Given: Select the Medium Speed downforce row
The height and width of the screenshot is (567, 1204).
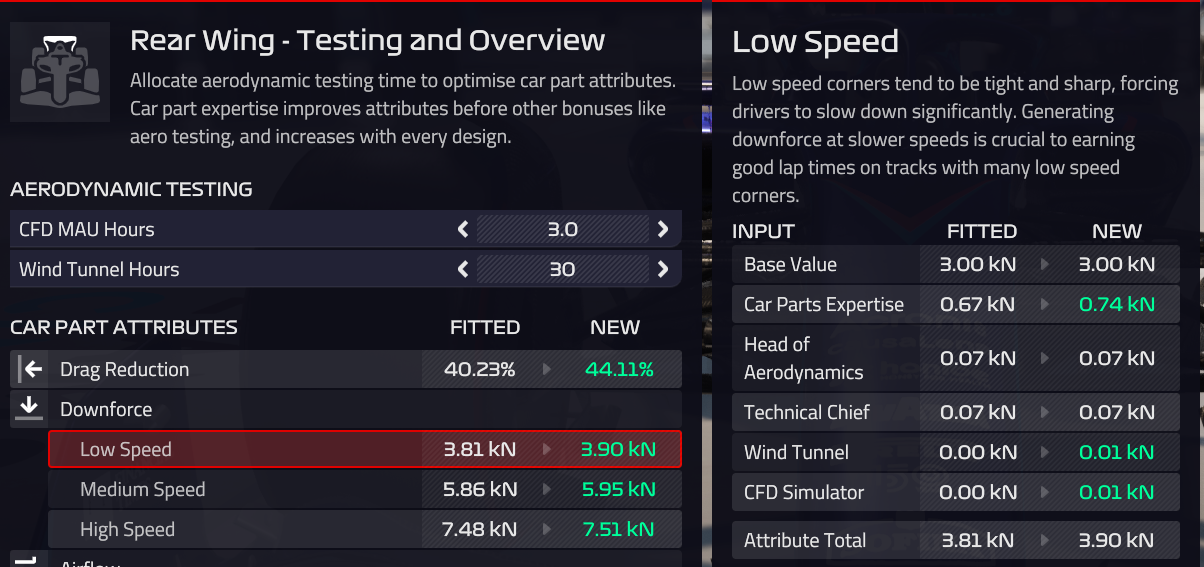Looking at the screenshot, I should pos(364,490).
